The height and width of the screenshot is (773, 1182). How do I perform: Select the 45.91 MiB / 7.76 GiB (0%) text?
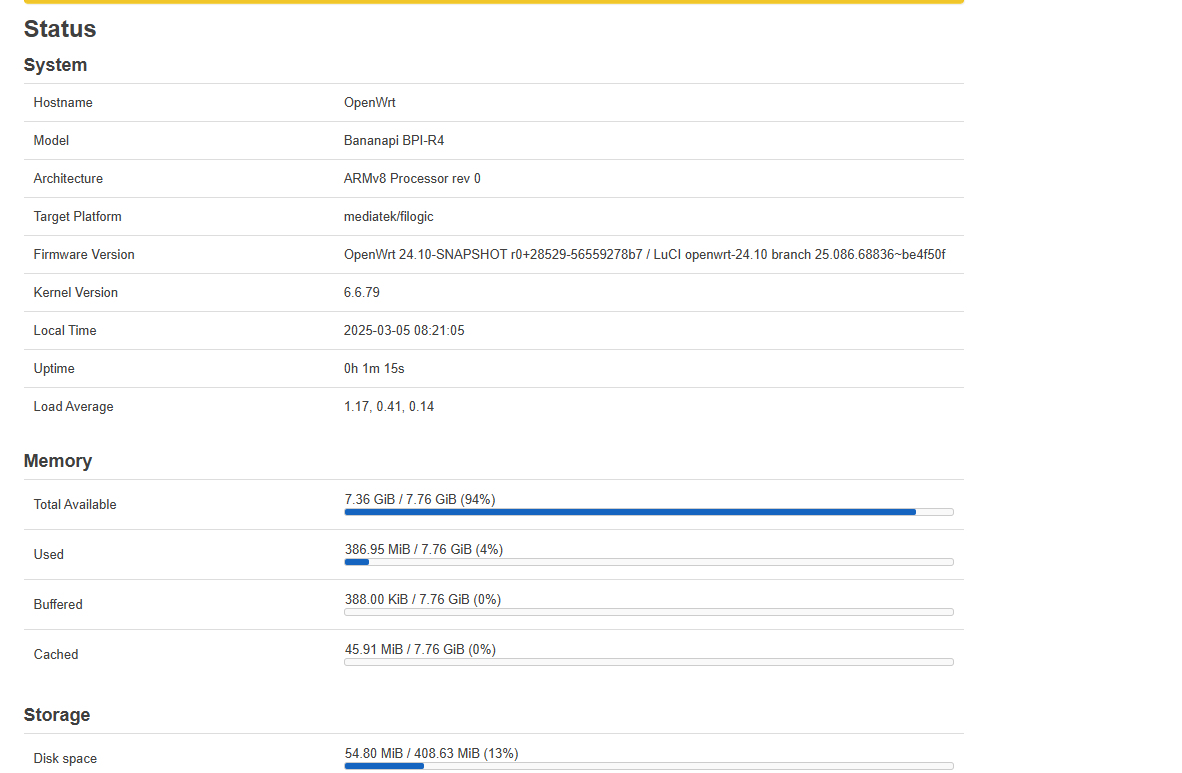(x=420, y=649)
